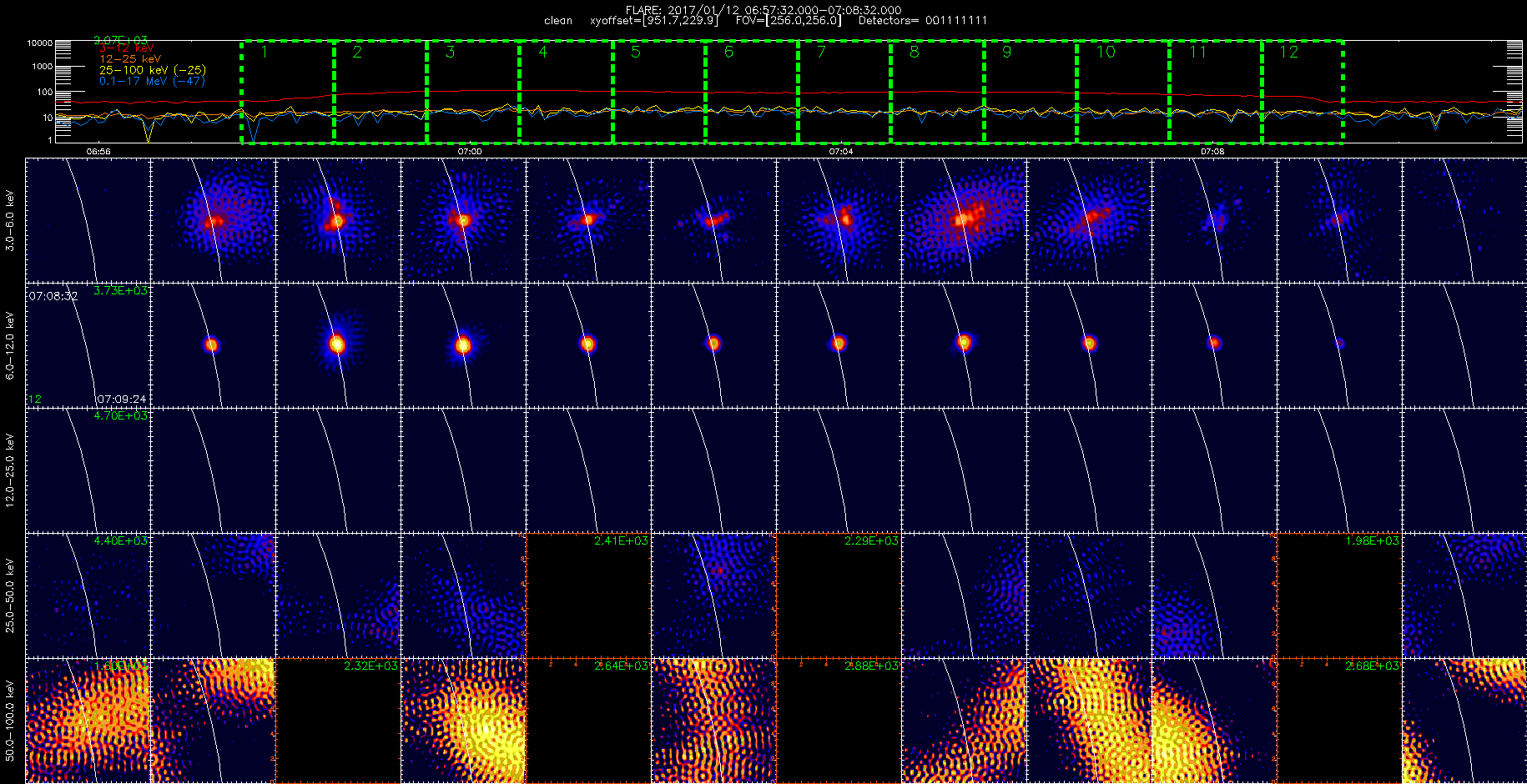
Task: Open the 3.0-6.0 keV image in eighth column
Action: 964,220
